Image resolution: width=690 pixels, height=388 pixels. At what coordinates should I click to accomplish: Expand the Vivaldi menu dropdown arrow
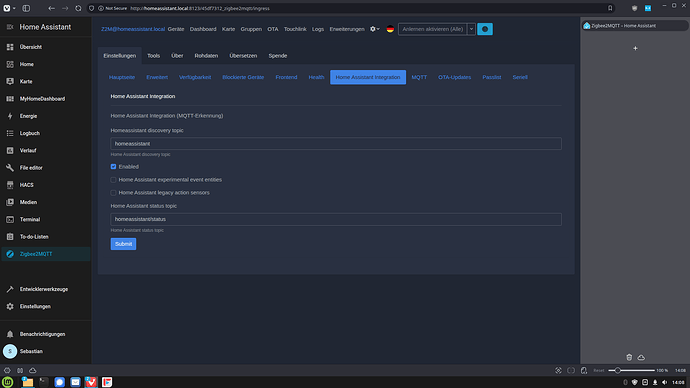coord(14,8)
